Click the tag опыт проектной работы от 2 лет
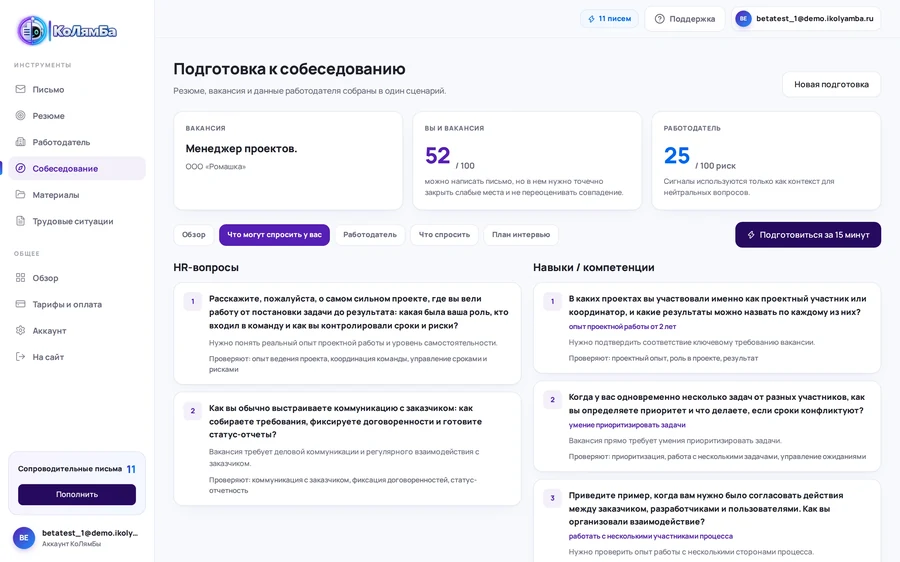This screenshot has width=900, height=562. [x=622, y=327]
